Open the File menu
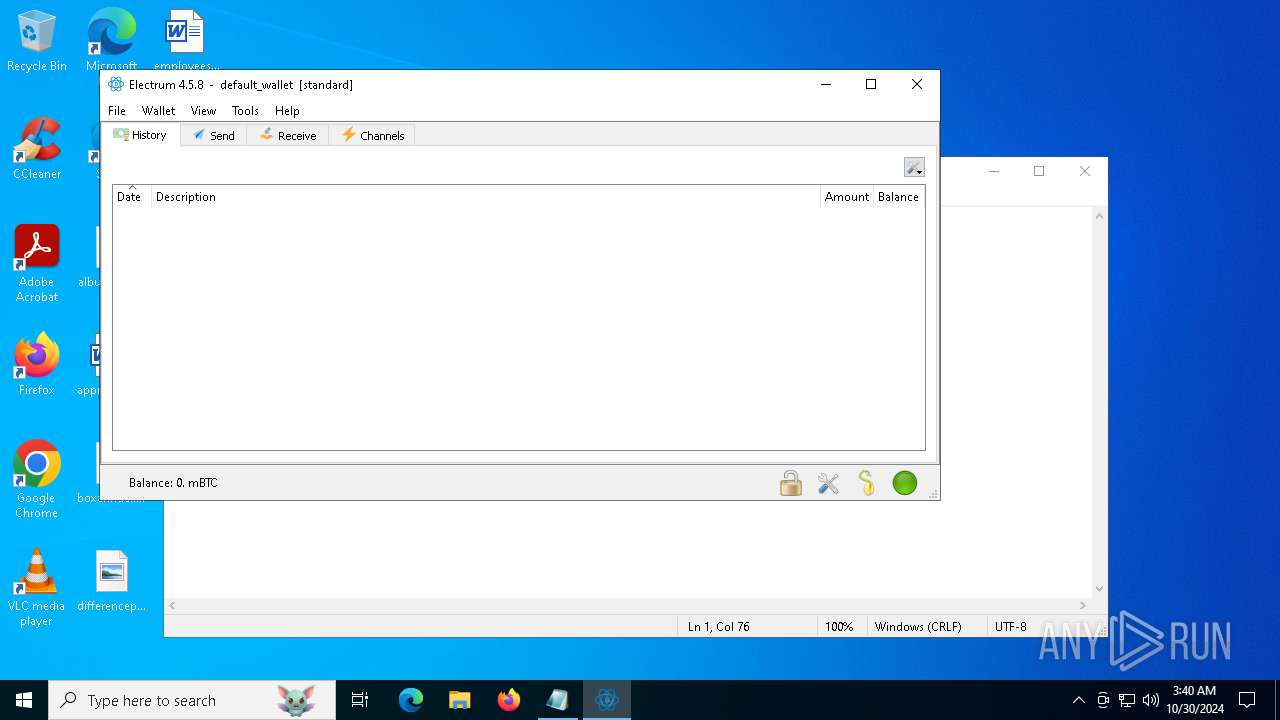The image size is (1280, 720). tap(117, 111)
